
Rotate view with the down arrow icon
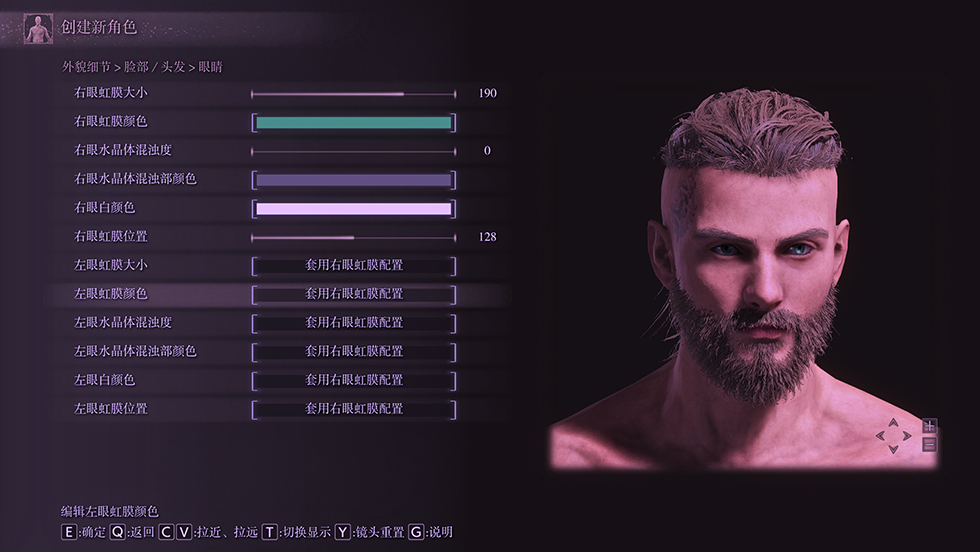[893, 448]
